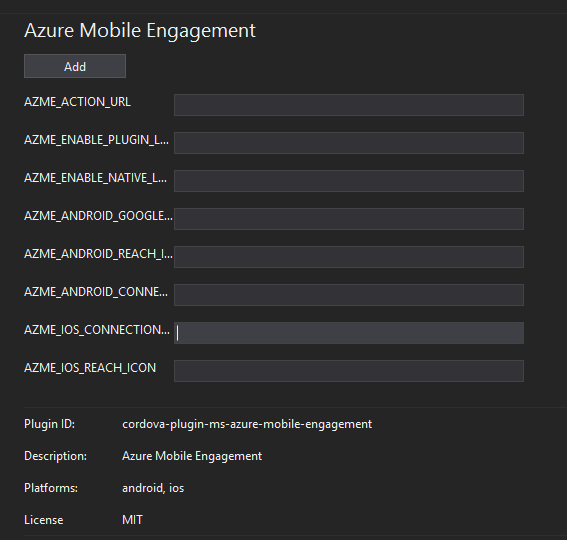
Task: Select the cordova-plugin-ms-azure-mobile-engagement plugin ID text
Action: click(247, 424)
